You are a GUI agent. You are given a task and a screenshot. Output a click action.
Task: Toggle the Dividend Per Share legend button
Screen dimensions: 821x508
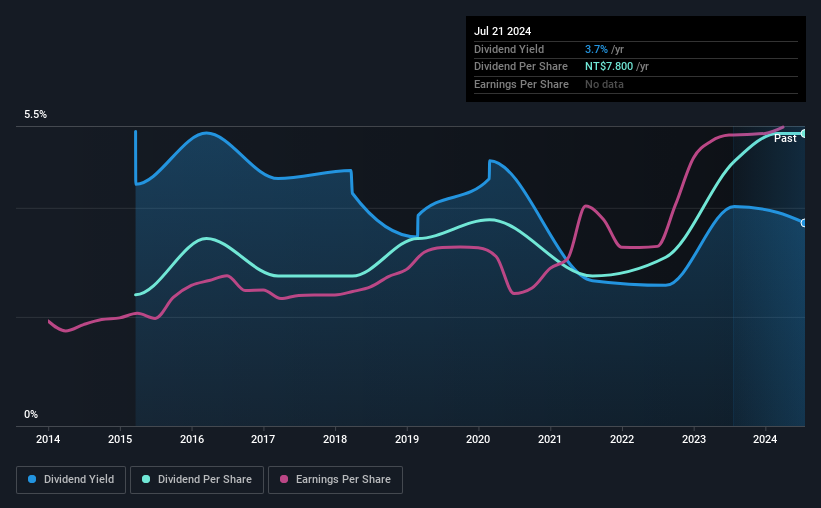coord(197,480)
